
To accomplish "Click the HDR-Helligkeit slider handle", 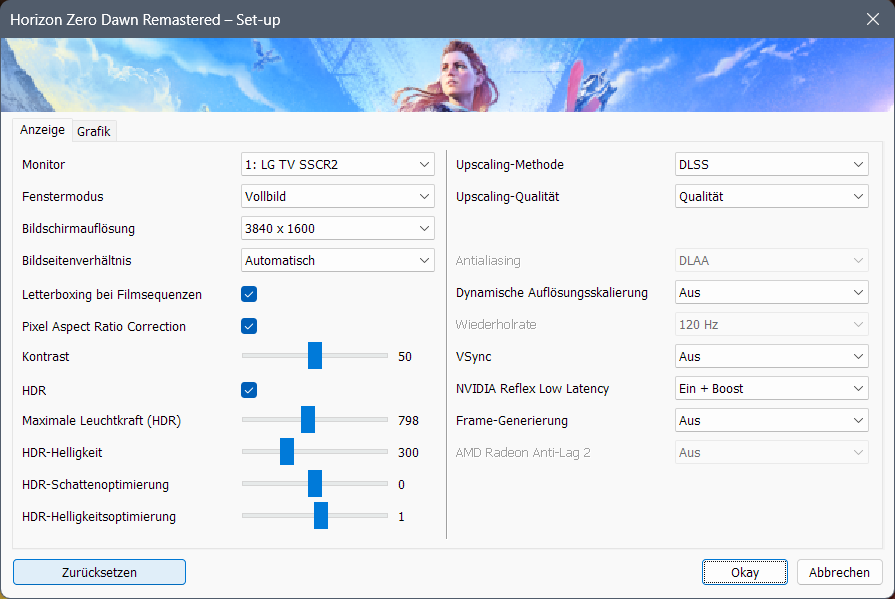I will [287, 452].
